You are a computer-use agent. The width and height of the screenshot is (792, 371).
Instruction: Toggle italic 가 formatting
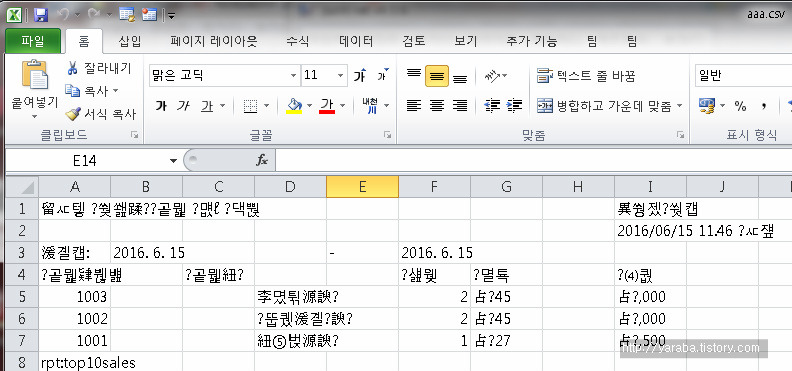(x=184, y=106)
